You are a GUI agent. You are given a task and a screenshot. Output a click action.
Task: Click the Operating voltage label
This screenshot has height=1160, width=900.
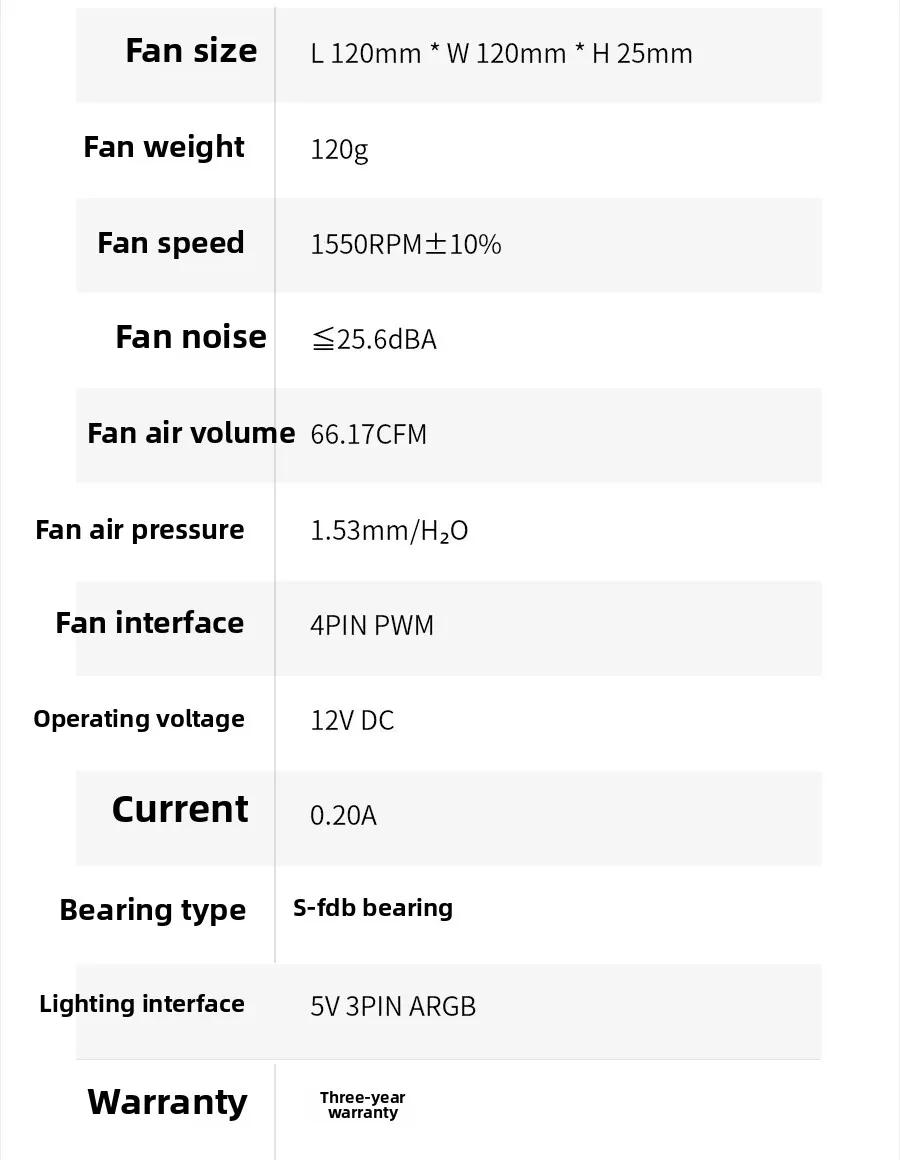[x=139, y=719]
